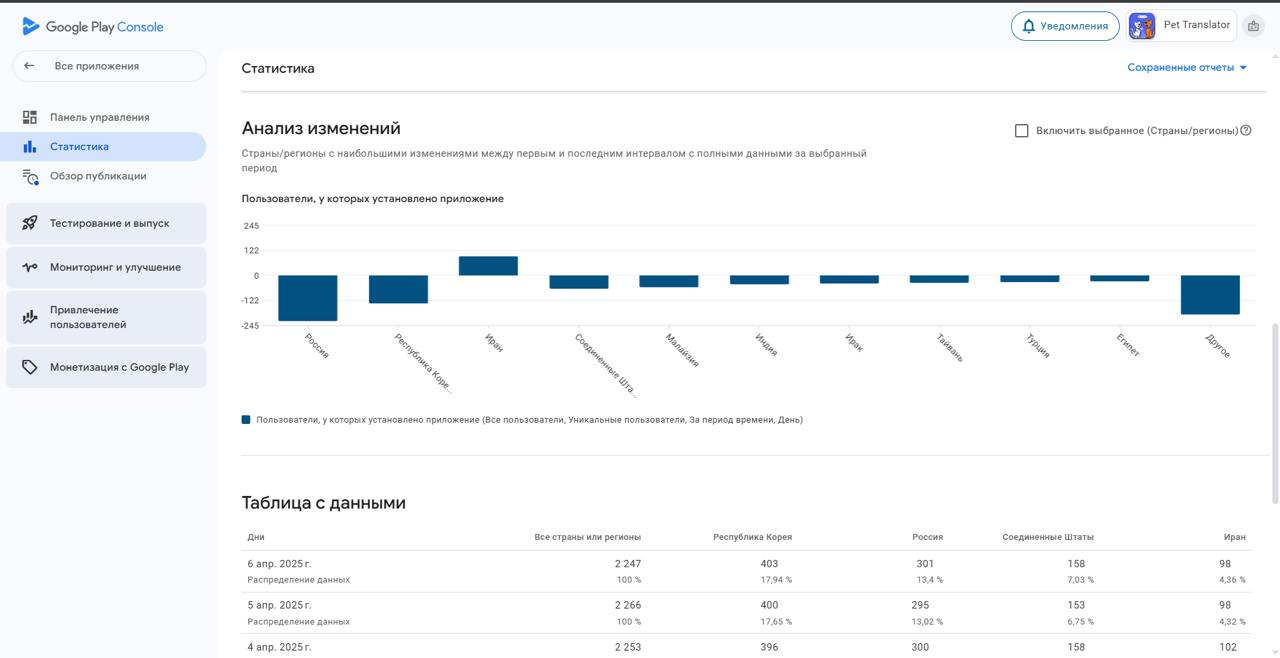Click the briefcase icon in top bar
Image resolution: width=1280 pixels, height=658 pixels.
coord(1253,25)
